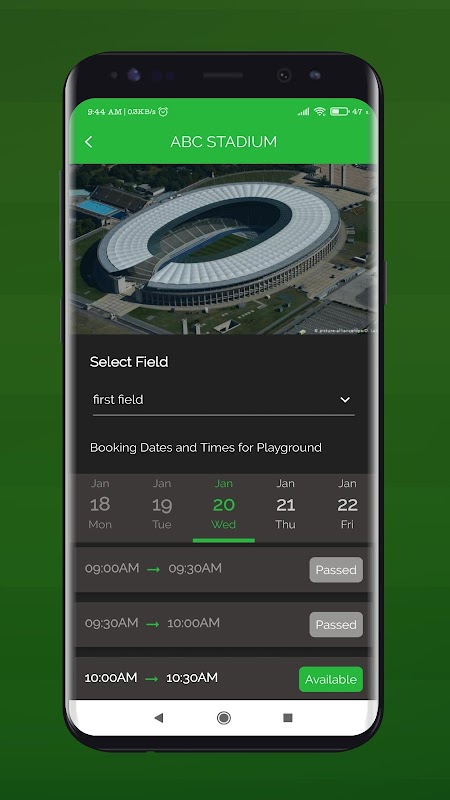Tap the Wi-Fi status icon
Image resolution: width=450 pixels, height=800 pixels.
pyautogui.click(x=320, y=111)
